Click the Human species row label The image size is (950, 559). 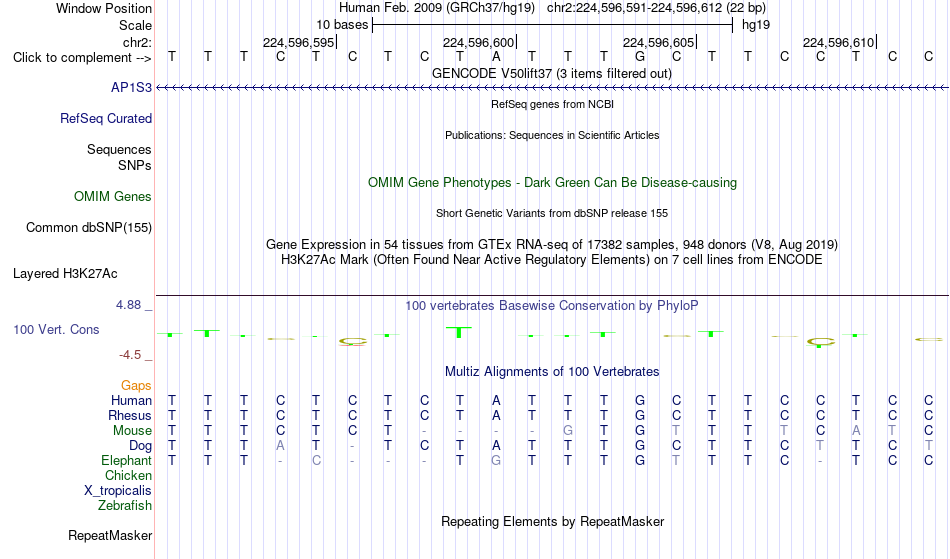(131, 400)
